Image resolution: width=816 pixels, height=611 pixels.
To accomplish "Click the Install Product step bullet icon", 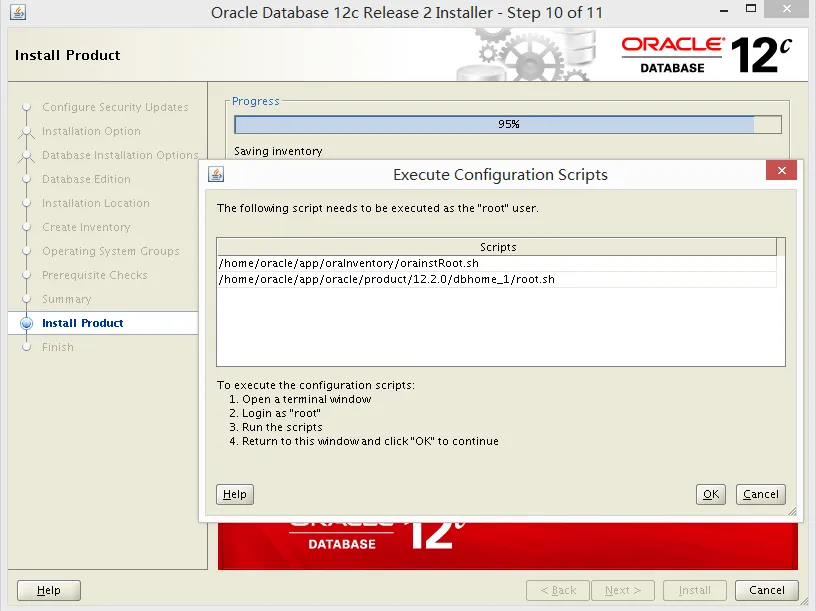I will pyautogui.click(x=27, y=323).
